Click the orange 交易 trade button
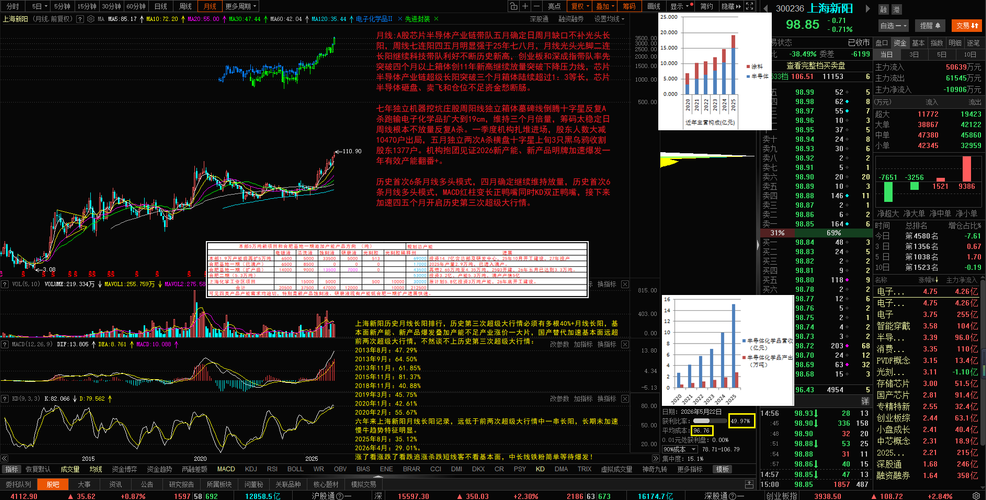This screenshot has height=500, width=986. click(x=965, y=26)
